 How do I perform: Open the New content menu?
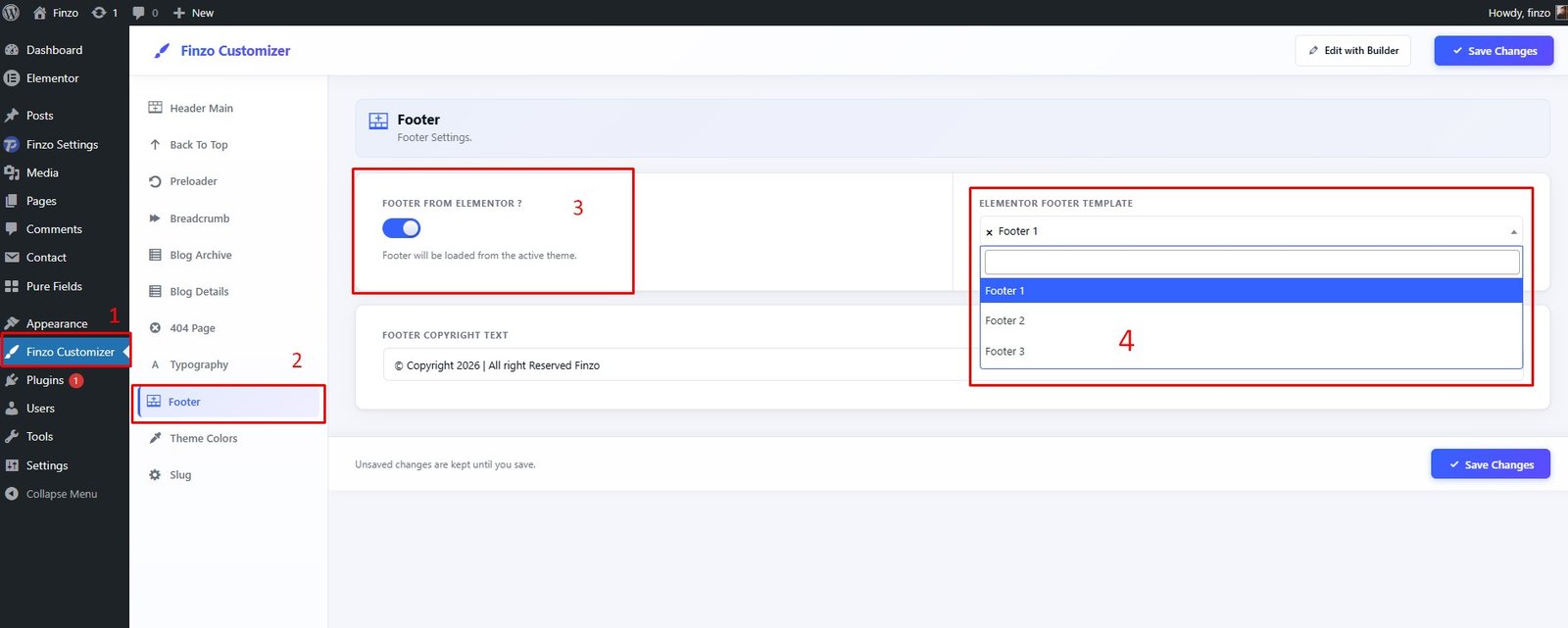[x=193, y=13]
